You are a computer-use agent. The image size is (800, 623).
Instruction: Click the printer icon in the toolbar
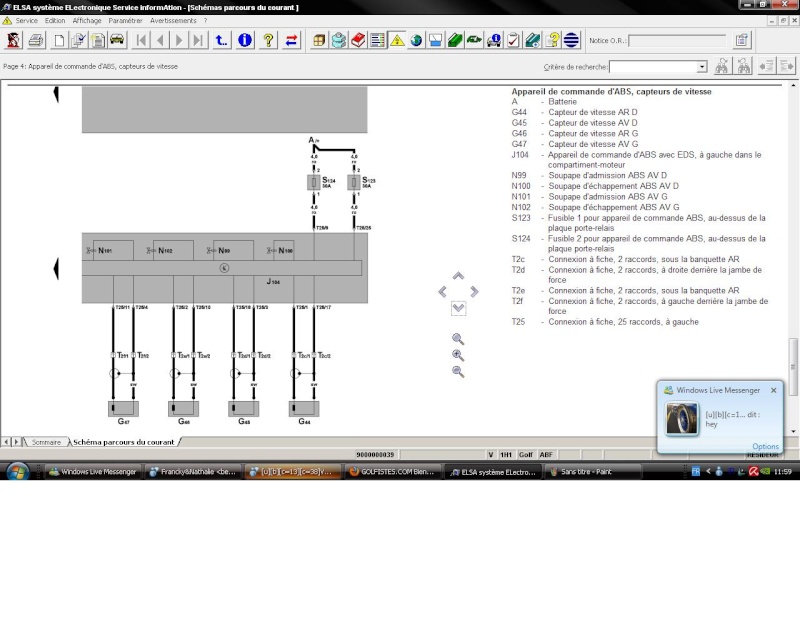[36, 40]
